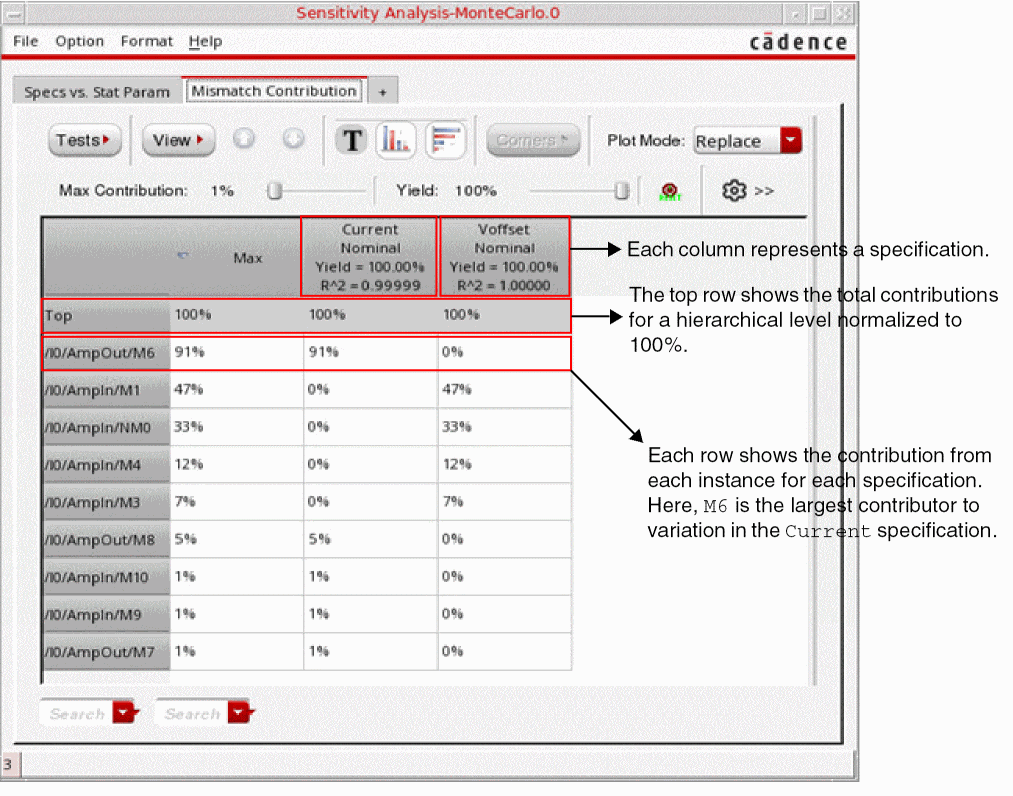Open the File menu

[26, 41]
